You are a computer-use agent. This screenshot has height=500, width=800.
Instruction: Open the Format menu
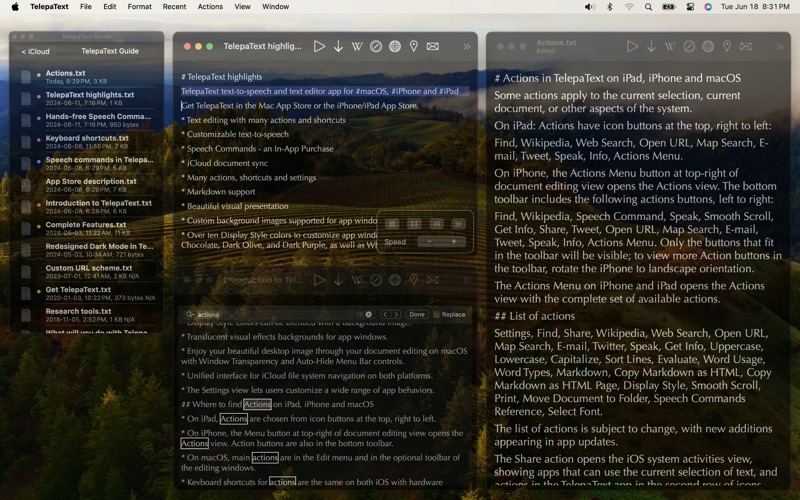tap(139, 7)
